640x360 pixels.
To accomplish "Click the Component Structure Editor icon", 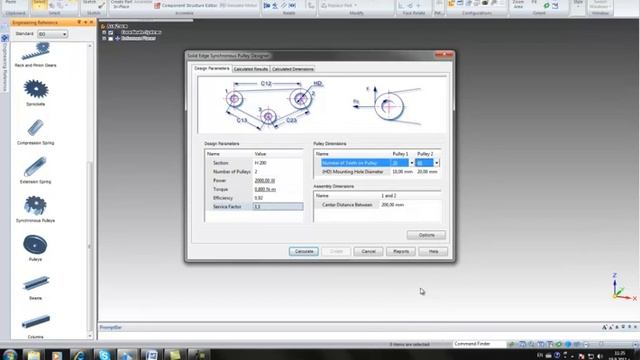I will tap(157, 6).
